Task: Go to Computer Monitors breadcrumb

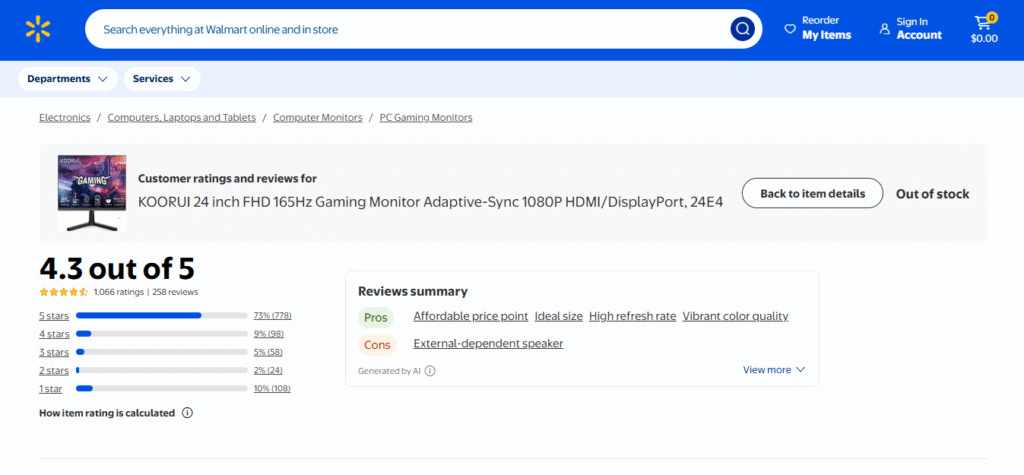Action: [317, 118]
